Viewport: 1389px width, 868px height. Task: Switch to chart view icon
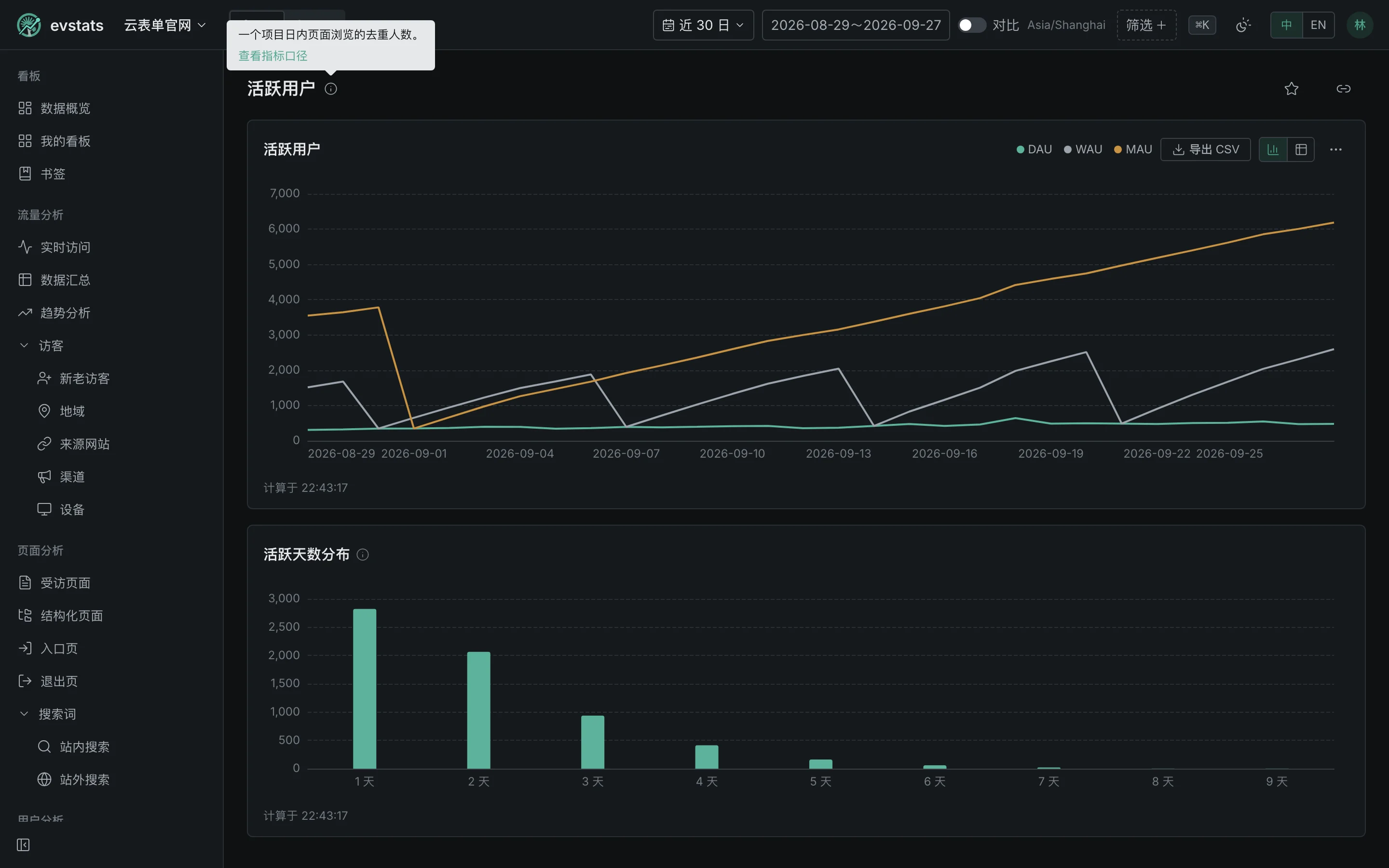click(x=1273, y=150)
